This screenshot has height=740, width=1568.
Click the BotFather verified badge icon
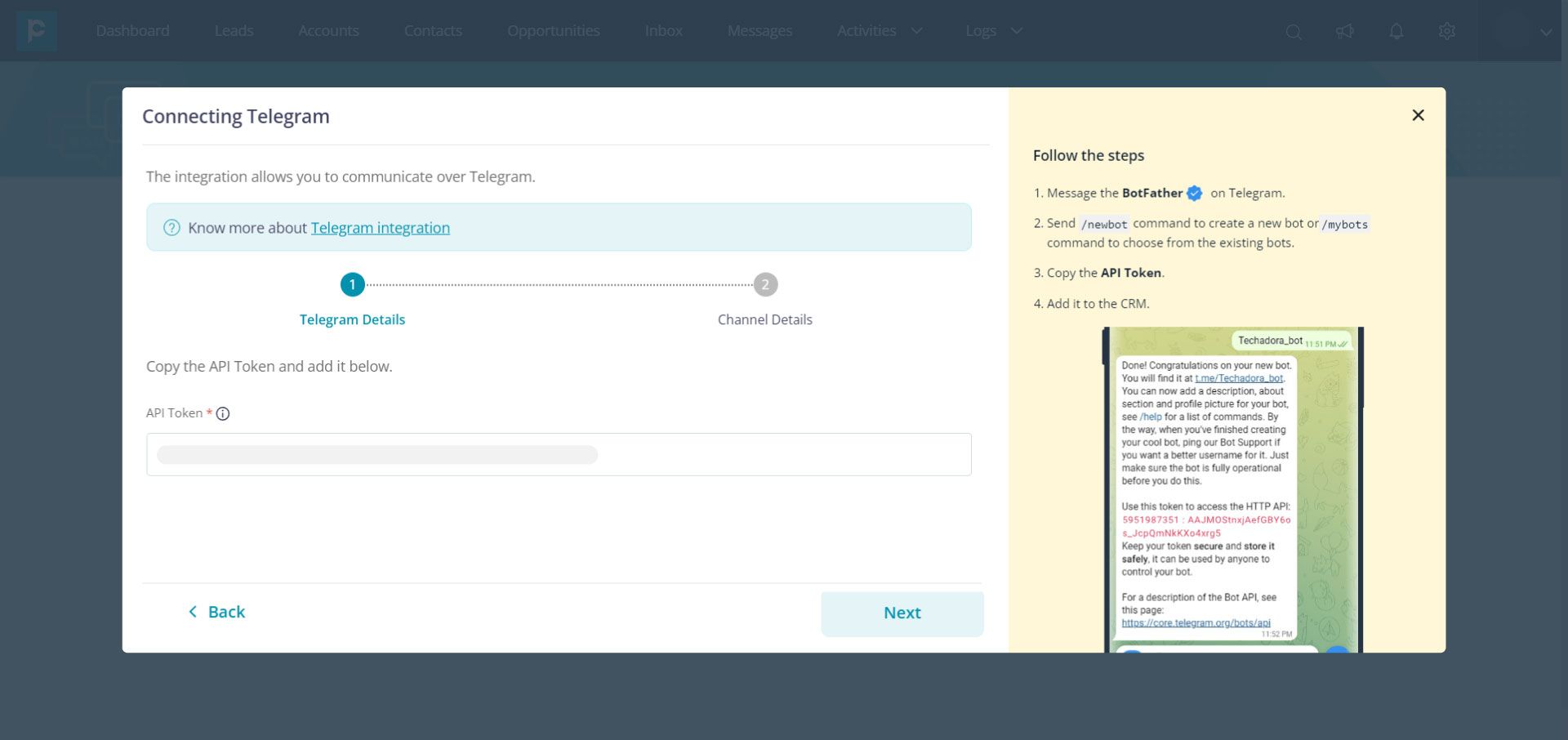coord(1194,194)
